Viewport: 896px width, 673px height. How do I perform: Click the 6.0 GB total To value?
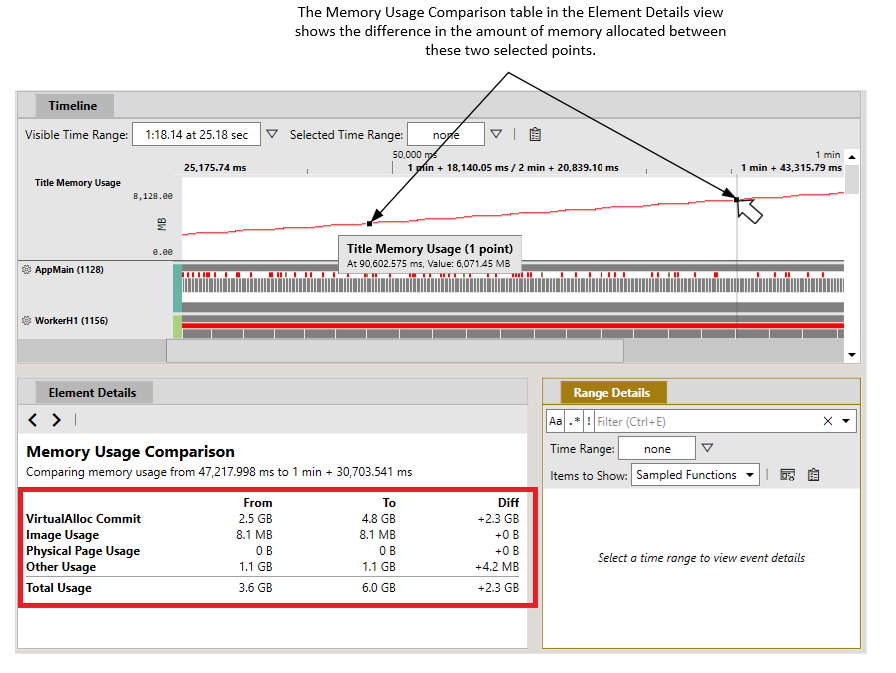point(378,588)
